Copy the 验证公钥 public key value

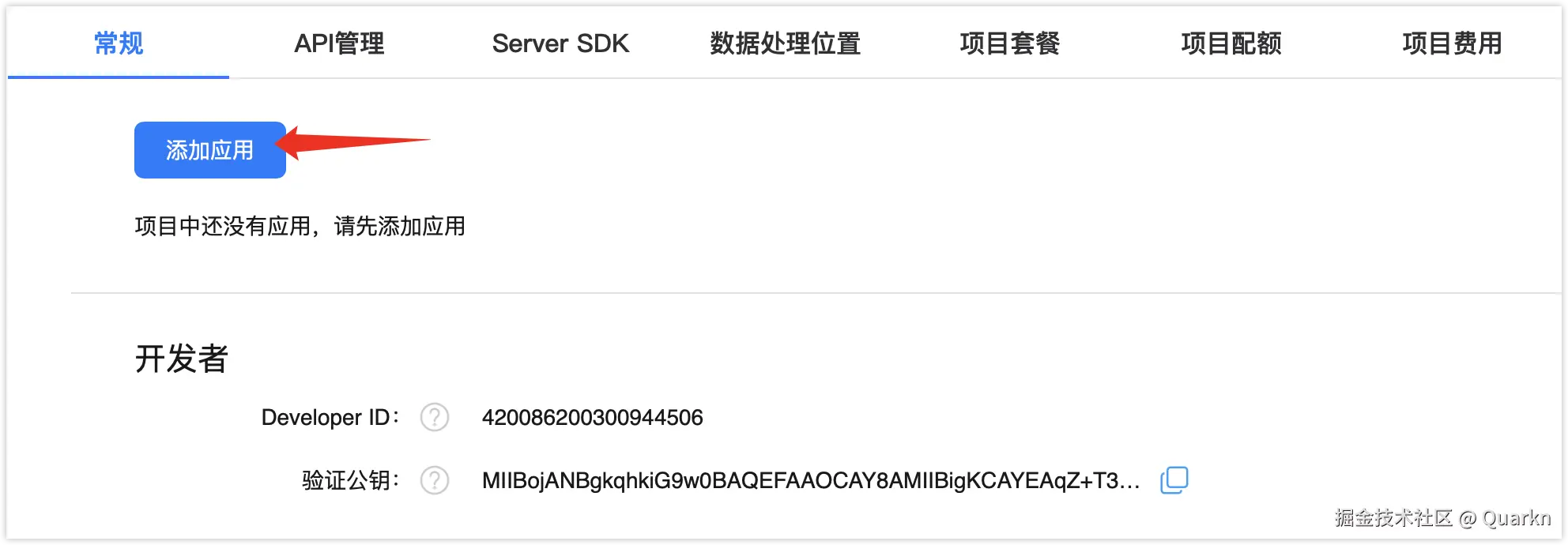coord(1174,479)
